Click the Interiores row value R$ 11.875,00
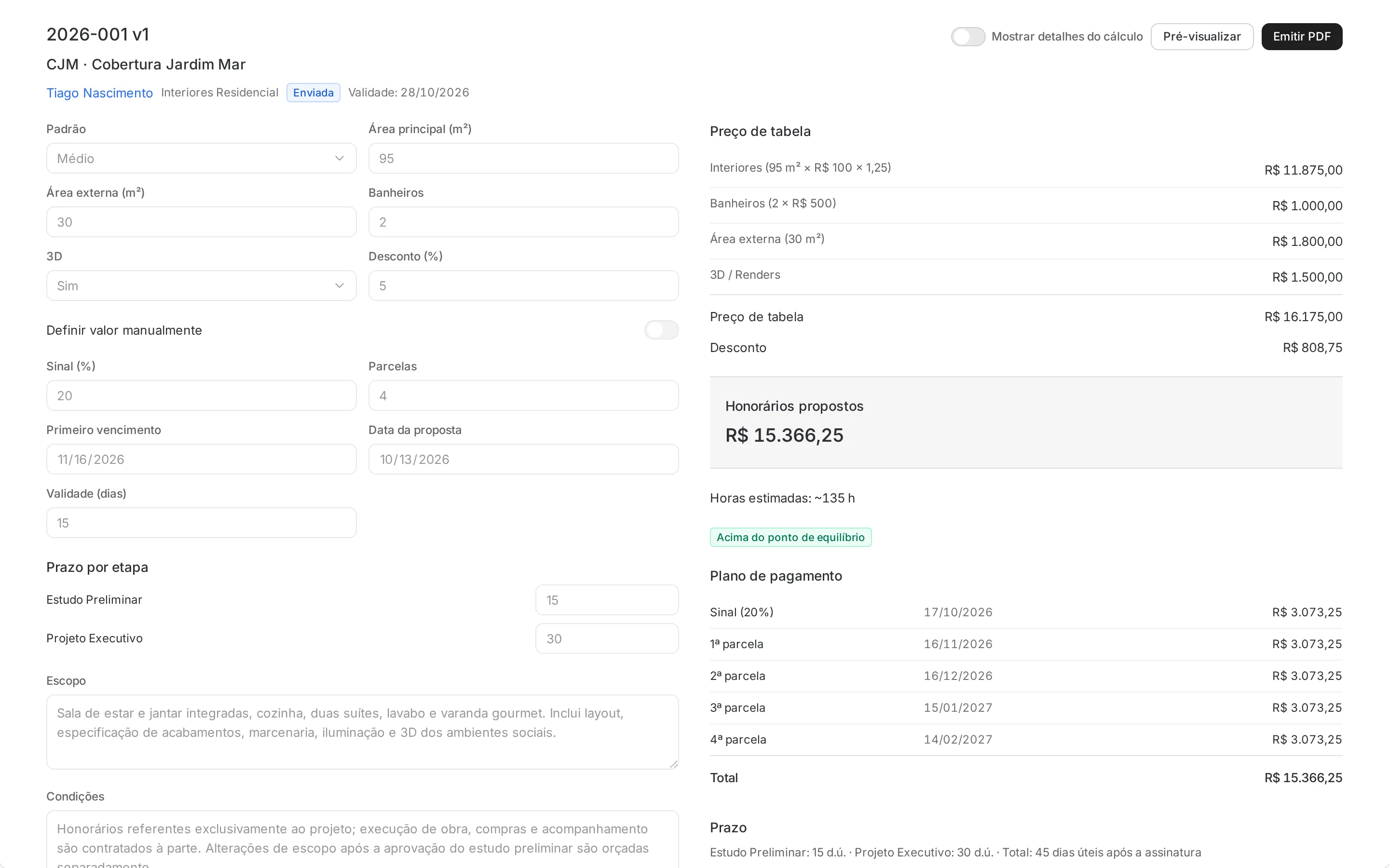1389x868 pixels. pyautogui.click(x=1303, y=171)
